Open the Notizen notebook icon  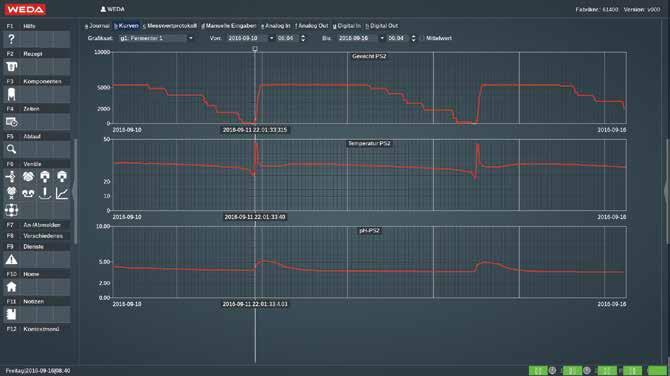[12, 314]
